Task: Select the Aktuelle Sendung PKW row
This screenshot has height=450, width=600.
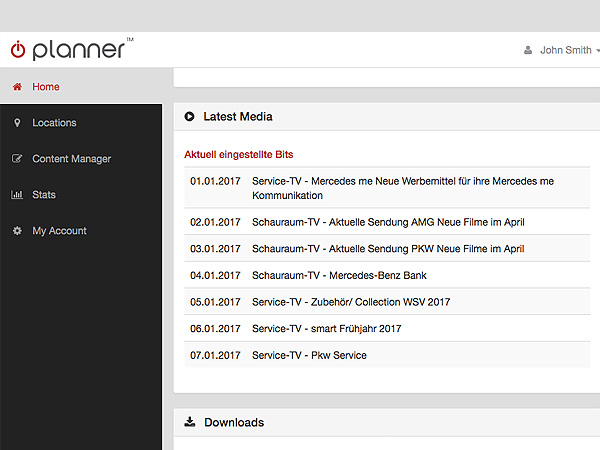Action: pos(387,249)
